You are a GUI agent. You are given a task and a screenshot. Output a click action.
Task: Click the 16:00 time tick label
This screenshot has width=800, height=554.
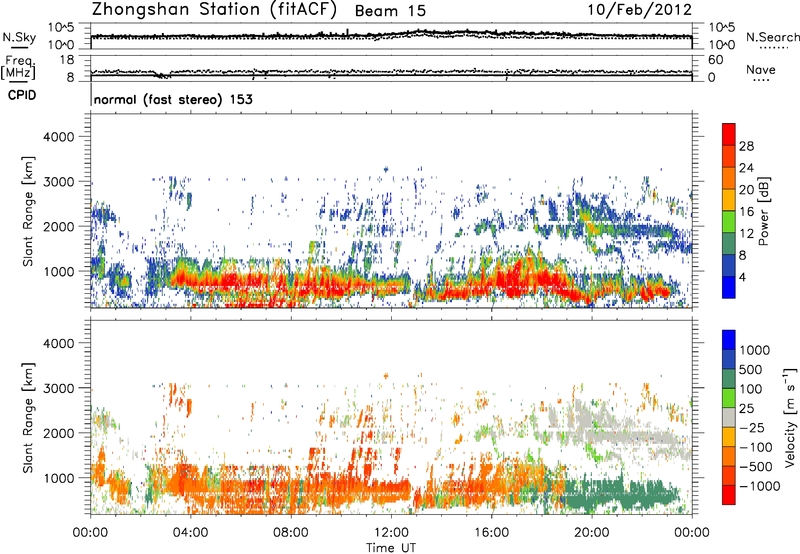click(491, 533)
